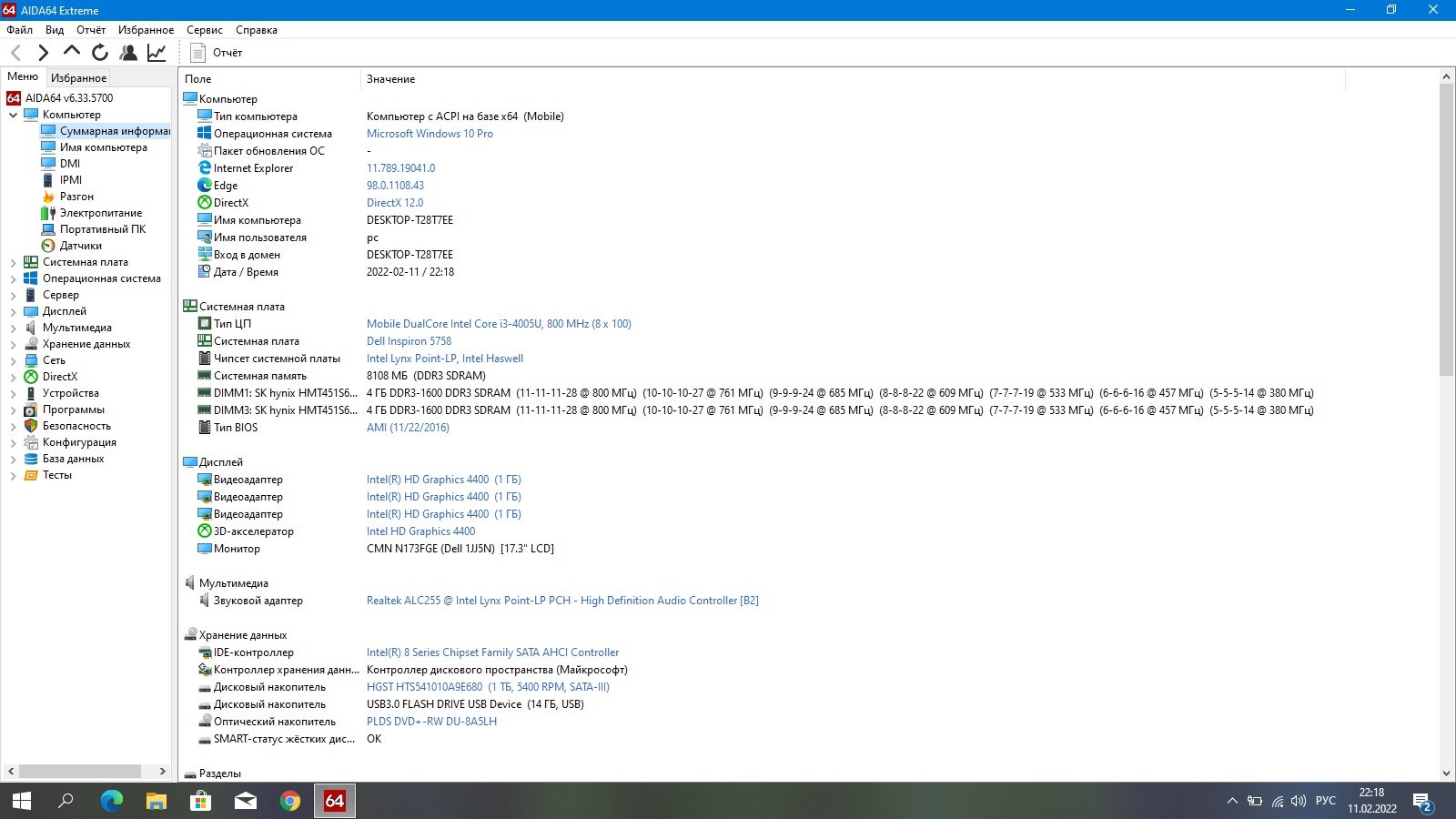Select the DMI tree icon
This screenshot has width=1456, height=819.
coord(48,164)
